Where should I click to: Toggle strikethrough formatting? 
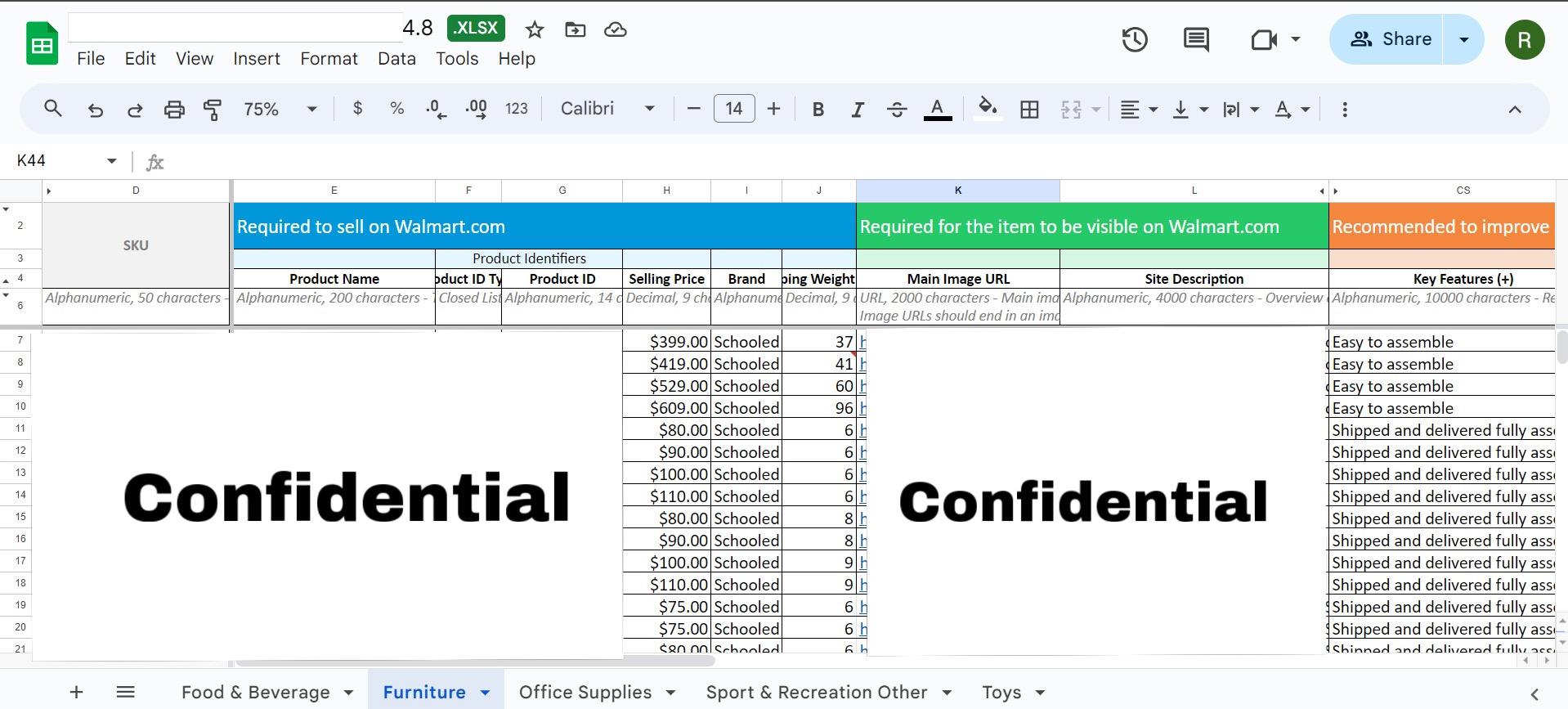click(x=897, y=110)
